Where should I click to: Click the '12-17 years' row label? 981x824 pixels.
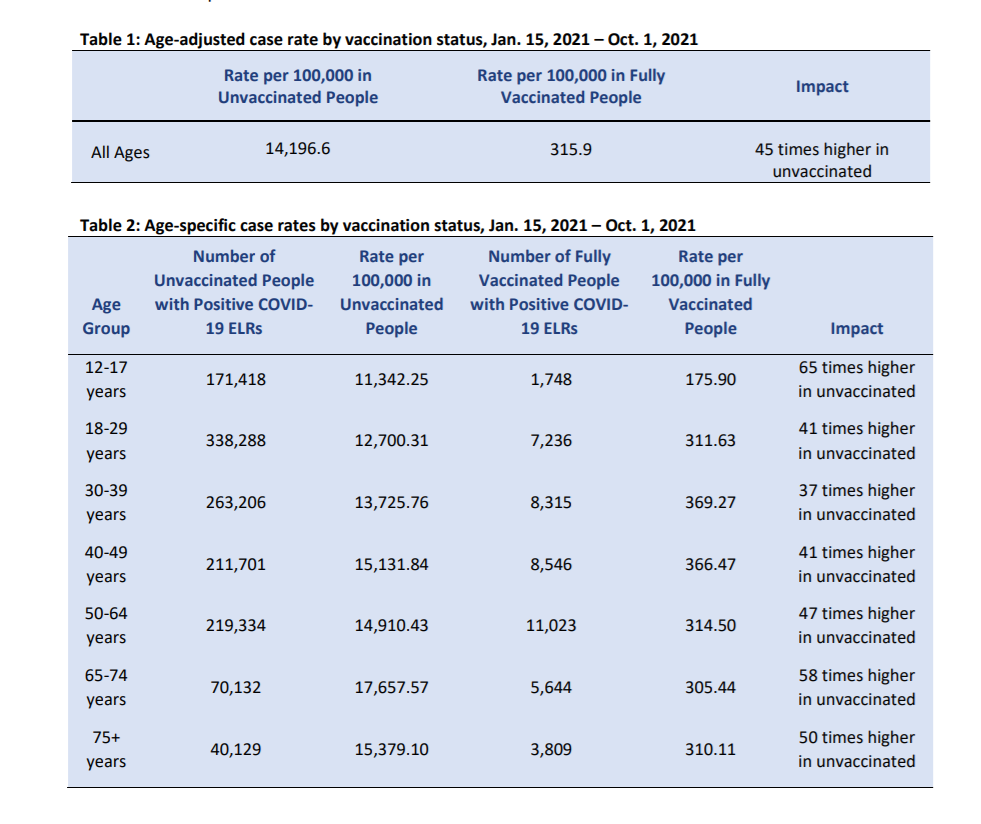click(106, 379)
